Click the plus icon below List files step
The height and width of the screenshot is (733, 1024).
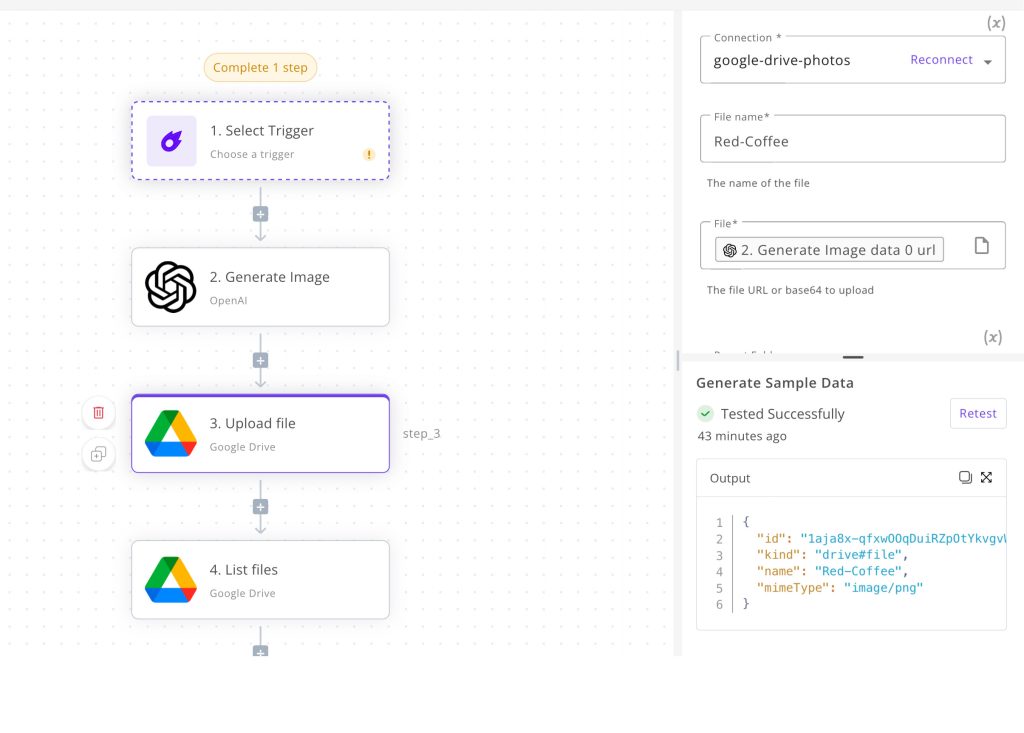(260, 649)
